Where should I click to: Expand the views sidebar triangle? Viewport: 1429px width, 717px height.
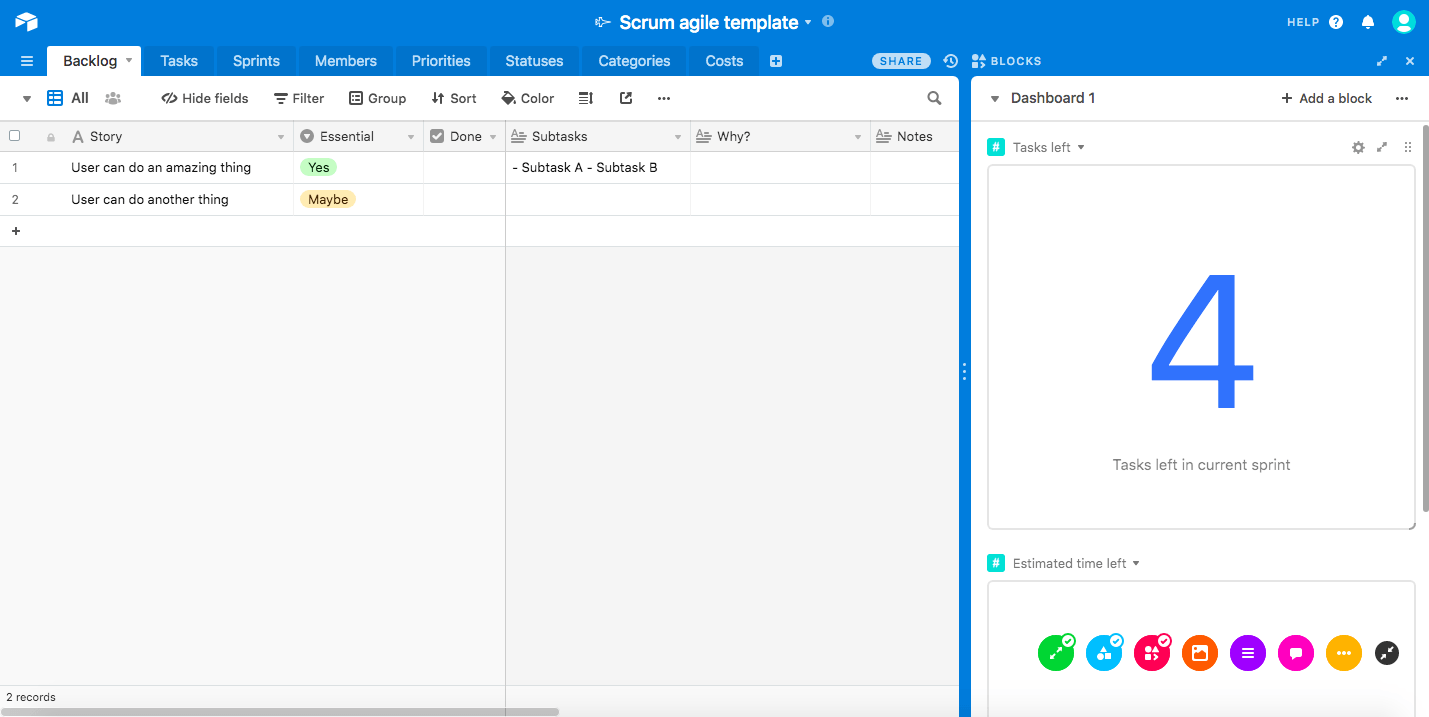click(x=27, y=99)
